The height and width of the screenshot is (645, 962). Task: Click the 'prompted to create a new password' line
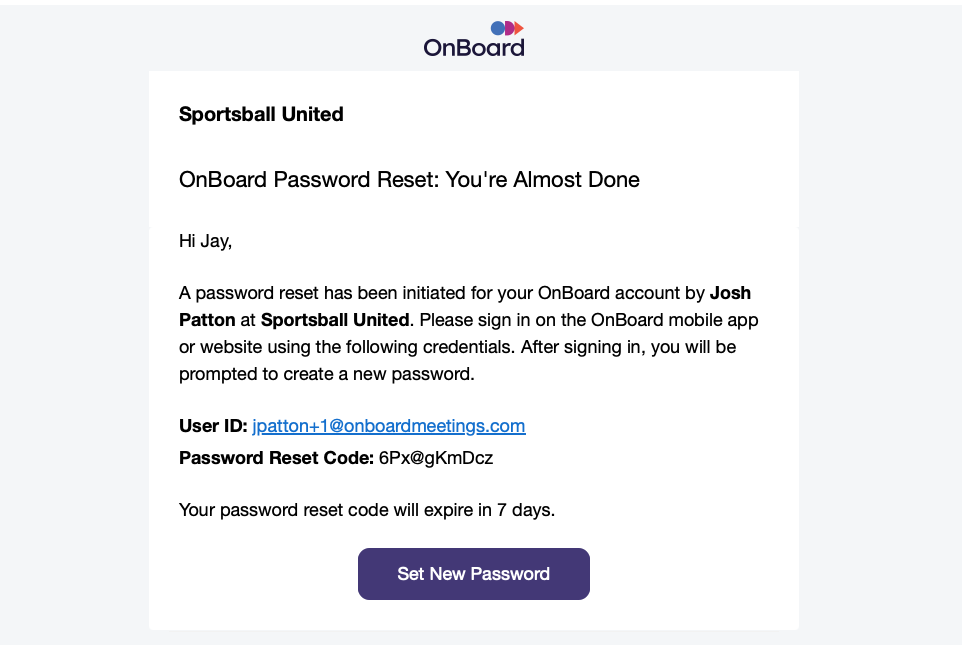click(x=325, y=374)
